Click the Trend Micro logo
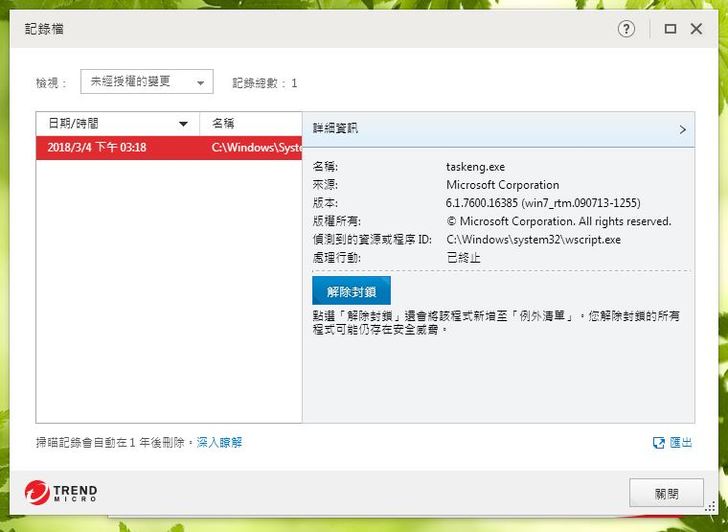Viewport: 728px width, 532px height. (x=61, y=492)
